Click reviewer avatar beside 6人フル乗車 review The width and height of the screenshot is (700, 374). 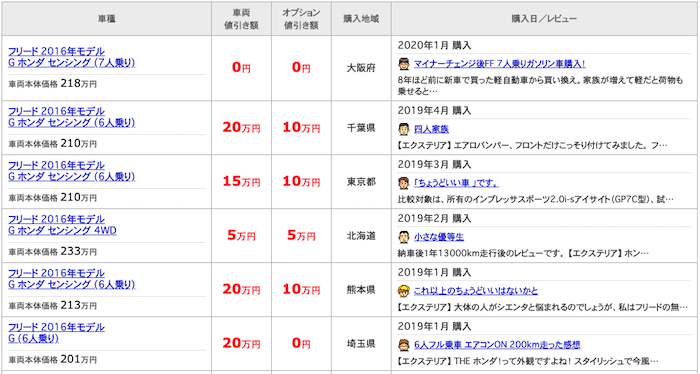tap(404, 345)
